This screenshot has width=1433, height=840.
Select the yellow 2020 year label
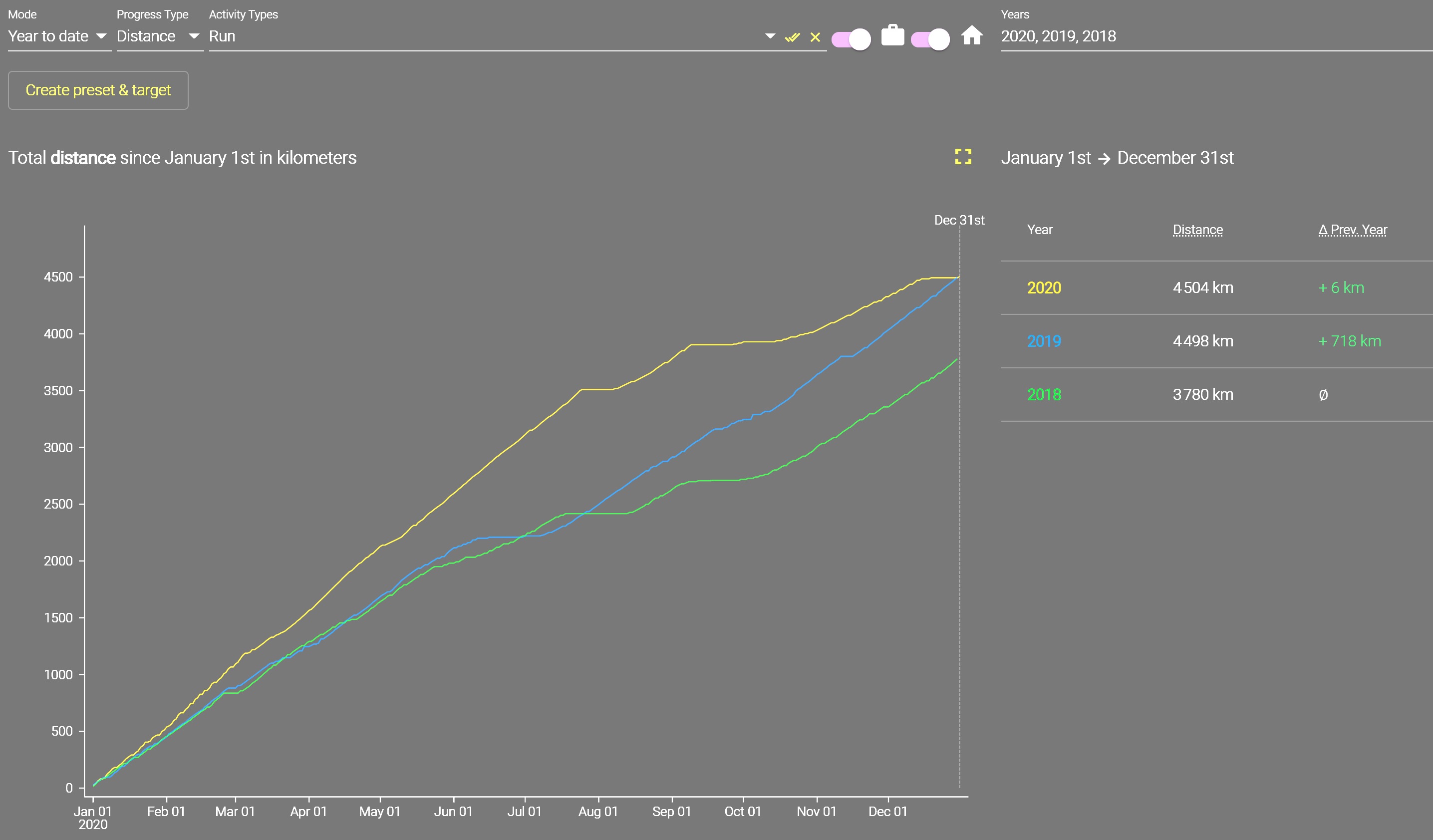(x=1044, y=288)
